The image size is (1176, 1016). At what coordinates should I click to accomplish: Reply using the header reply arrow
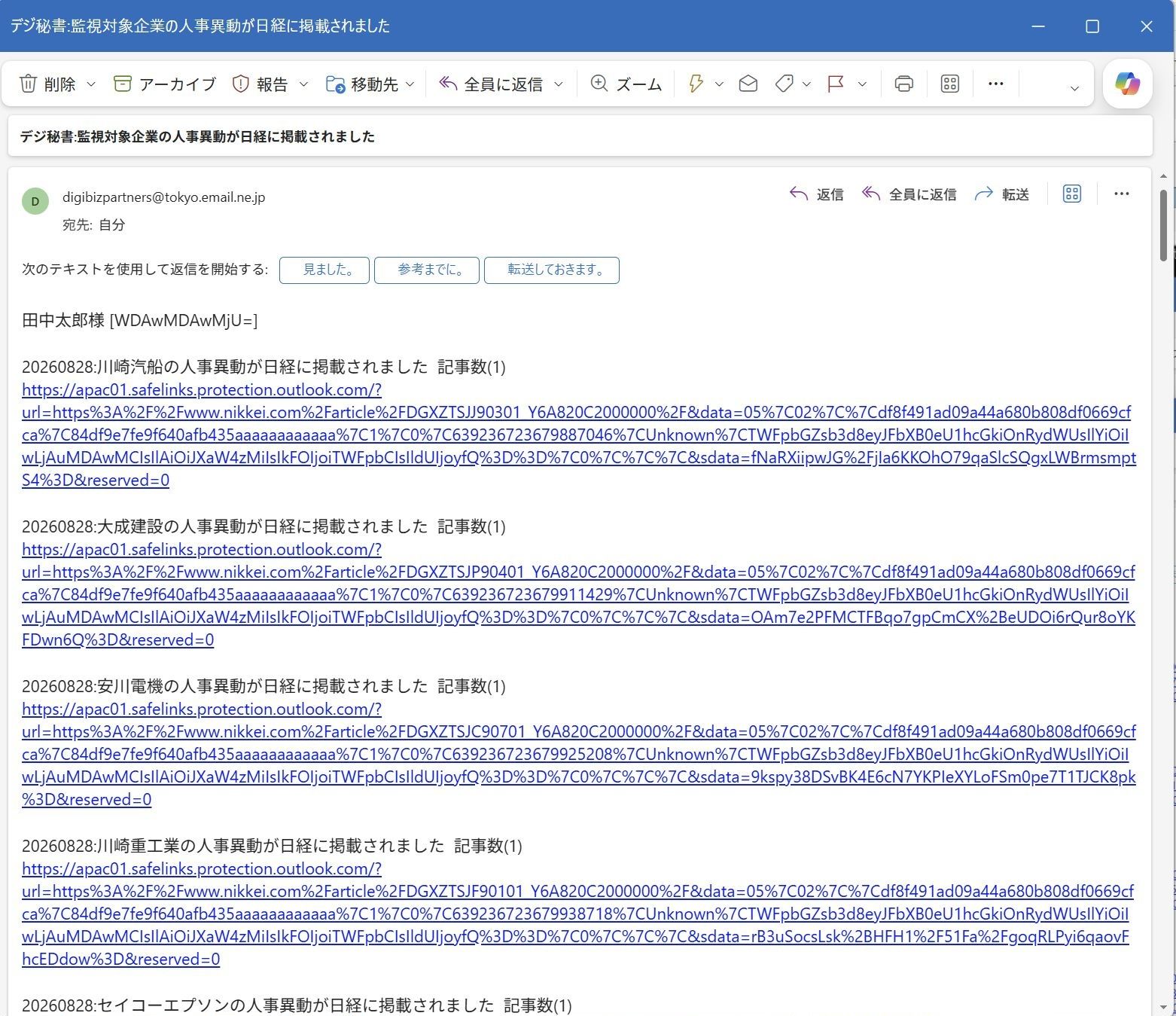pyautogui.click(x=817, y=194)
